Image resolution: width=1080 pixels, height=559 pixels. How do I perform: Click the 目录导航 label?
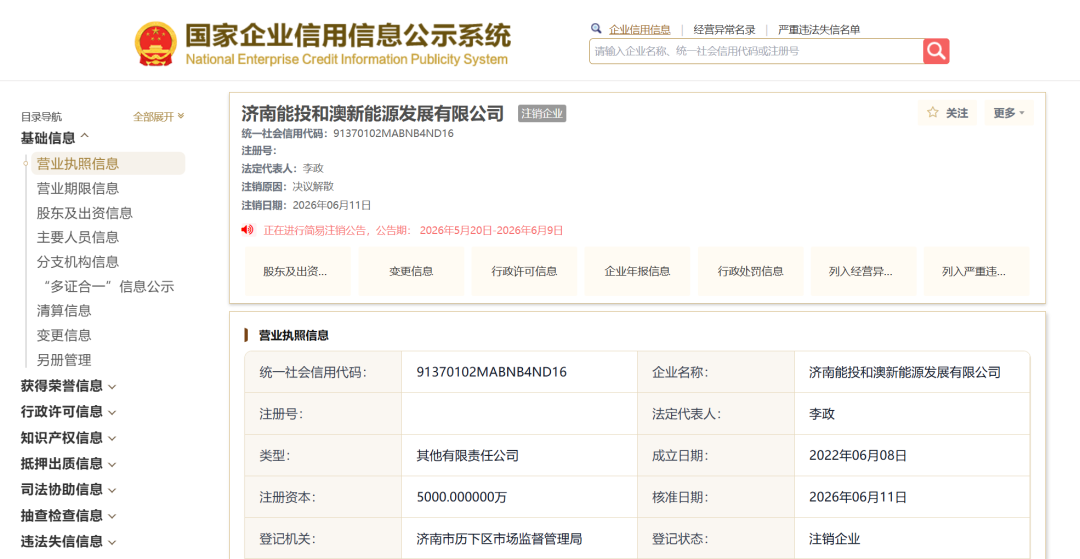click(x=41, y=116)
